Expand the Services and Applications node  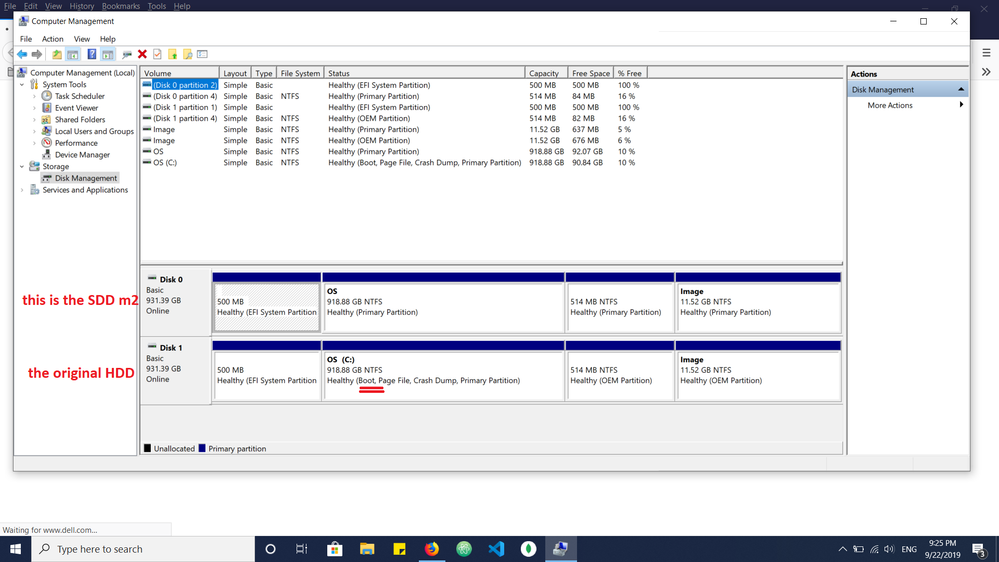coord(22,190)
